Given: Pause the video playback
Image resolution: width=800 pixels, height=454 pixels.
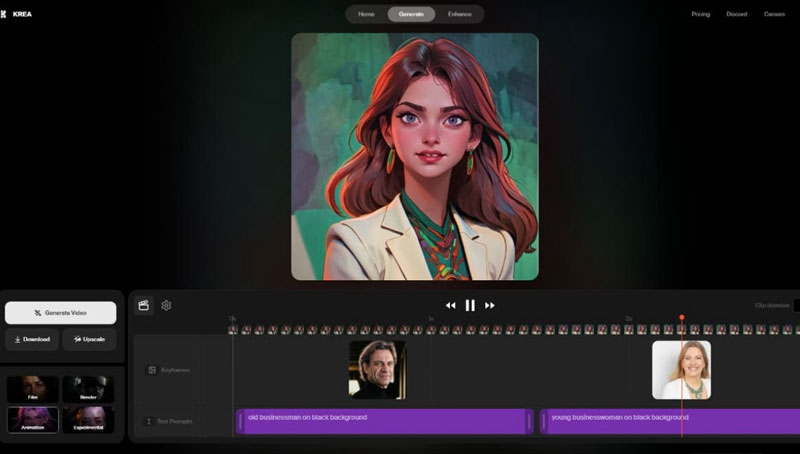Looking at the screenshot, I should pos(470,305).
